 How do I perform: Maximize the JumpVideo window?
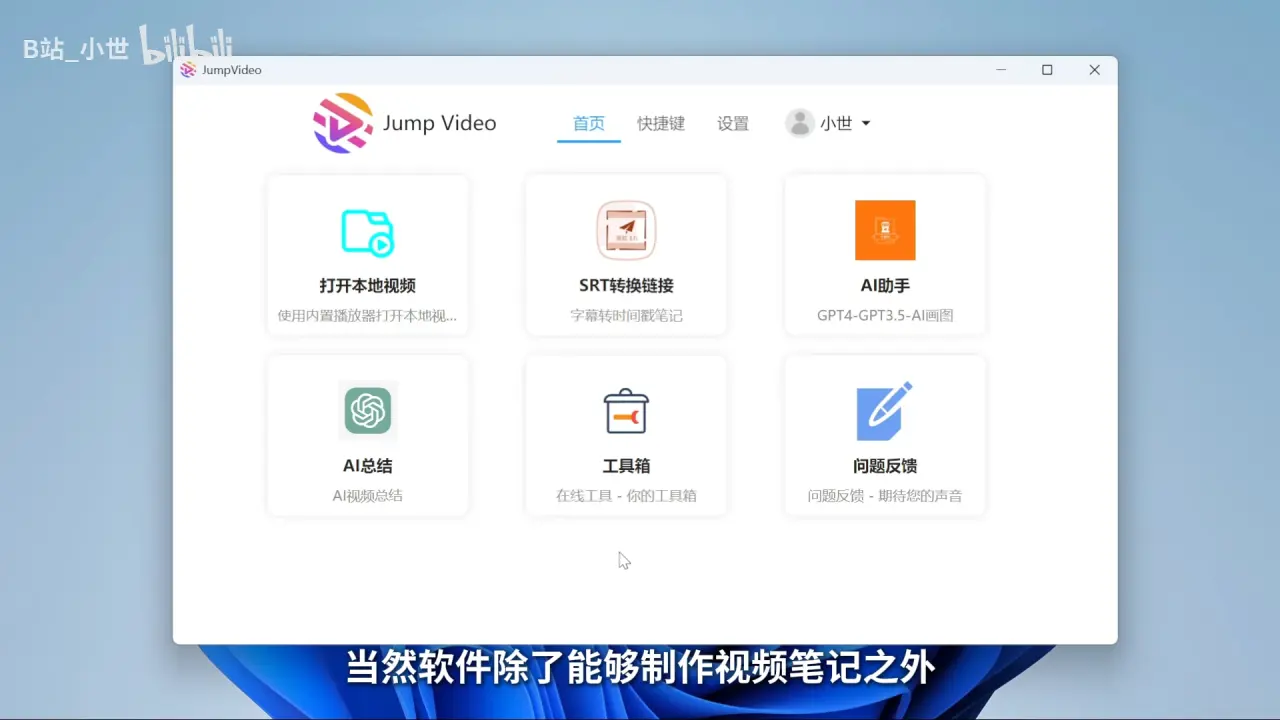click(1047, 70)
